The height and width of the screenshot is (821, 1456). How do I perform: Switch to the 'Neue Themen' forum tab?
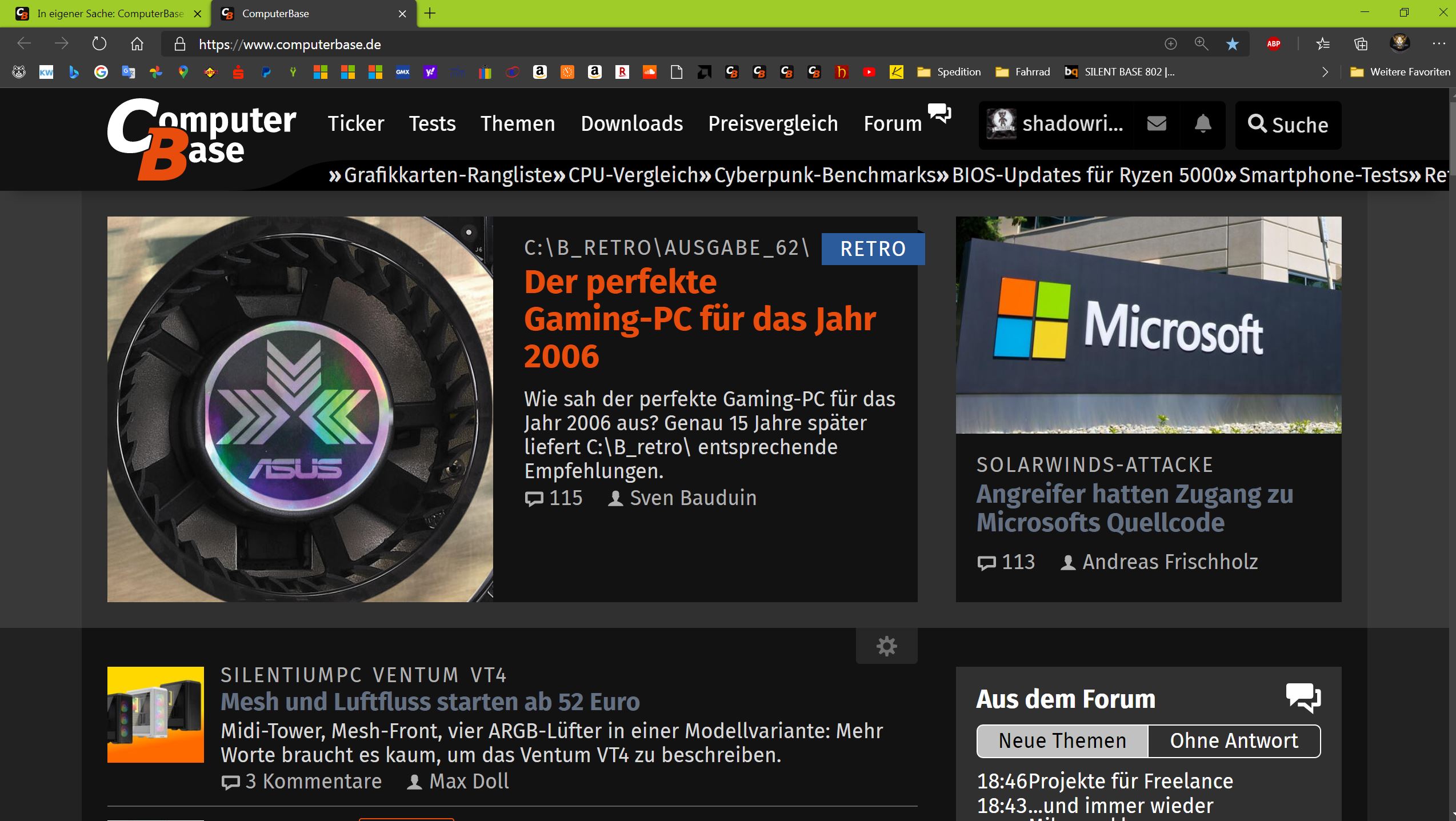tap(1062, 740)
